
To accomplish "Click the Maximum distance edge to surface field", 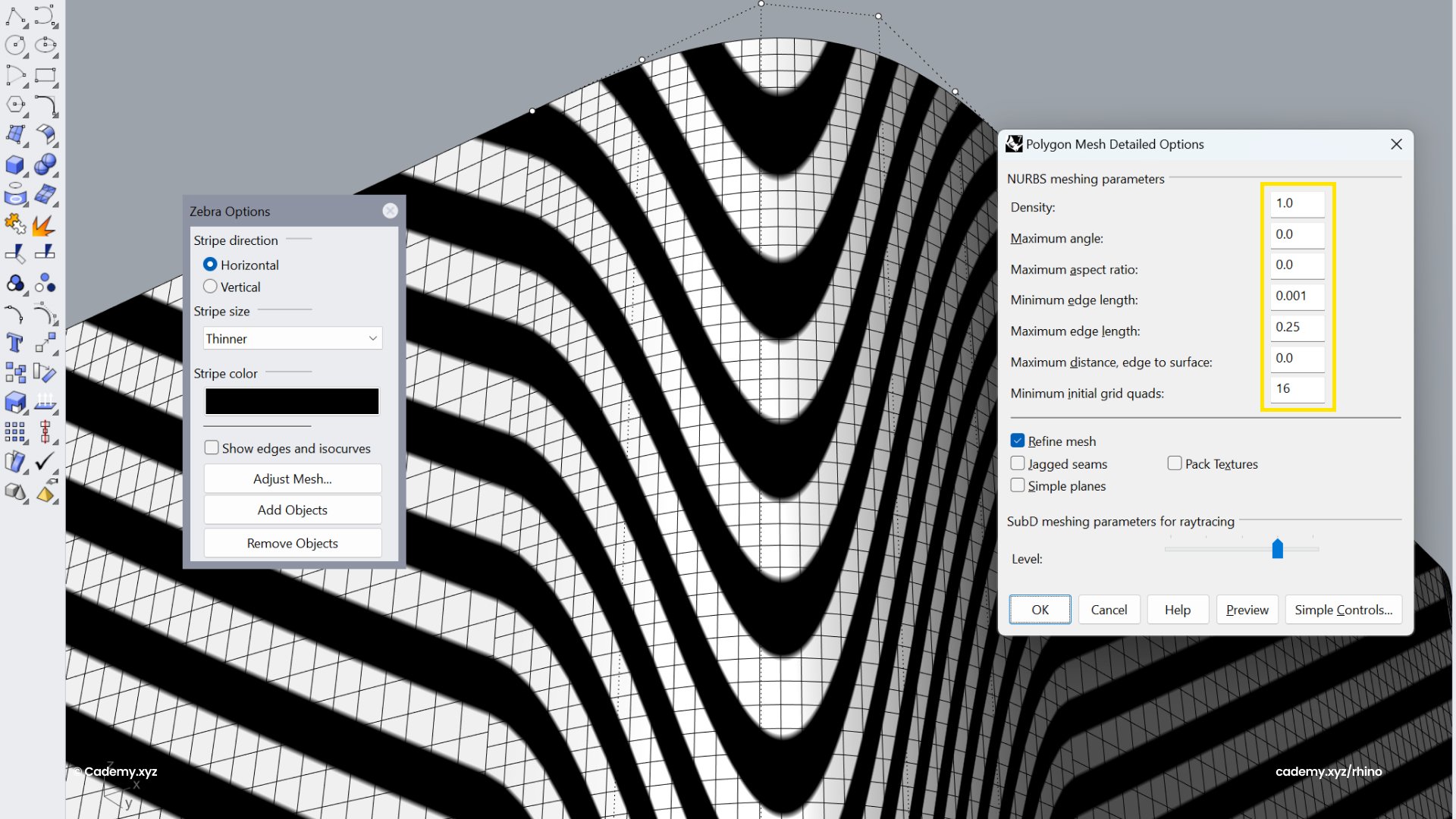I will 1298,358.
